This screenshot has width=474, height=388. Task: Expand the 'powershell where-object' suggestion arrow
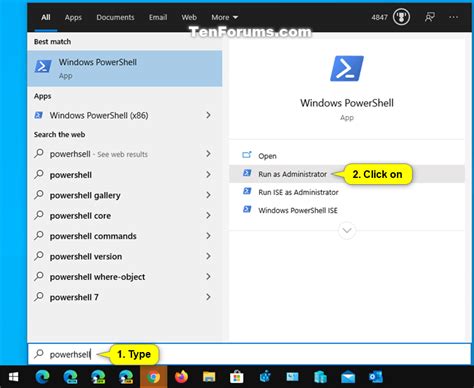point(208,276)
